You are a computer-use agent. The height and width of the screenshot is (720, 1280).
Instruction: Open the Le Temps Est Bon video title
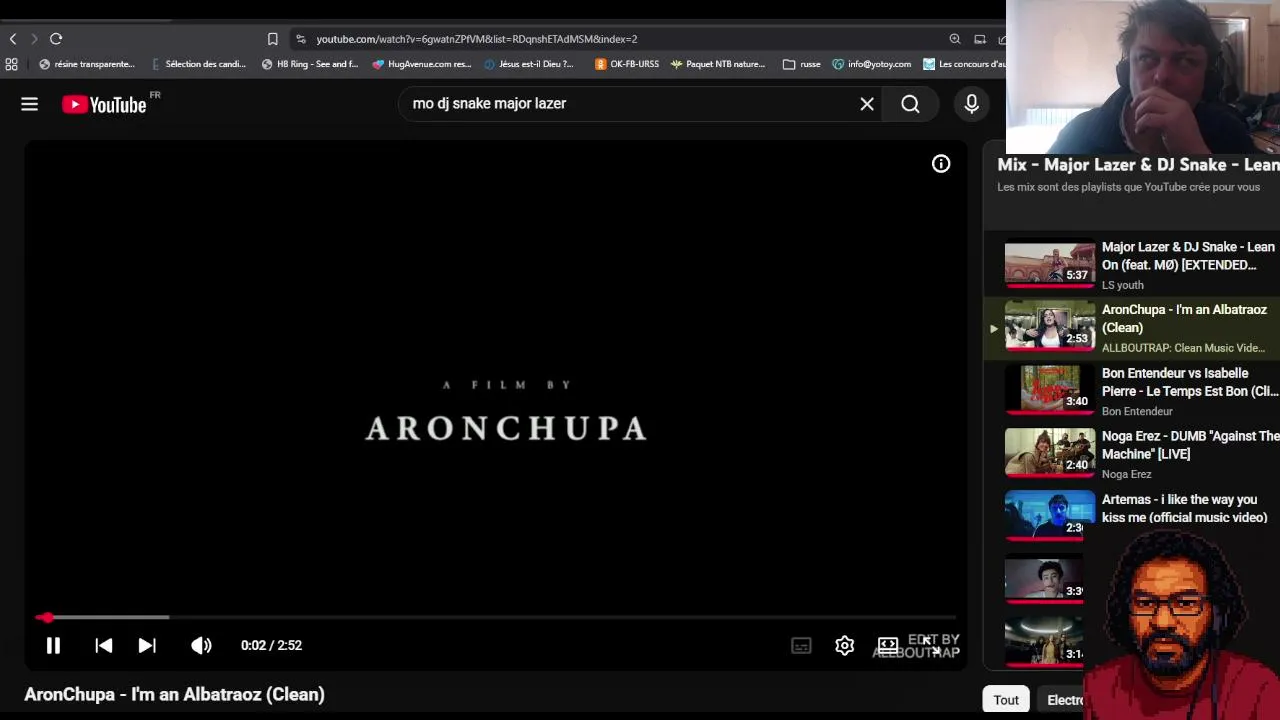[1190, 382]
